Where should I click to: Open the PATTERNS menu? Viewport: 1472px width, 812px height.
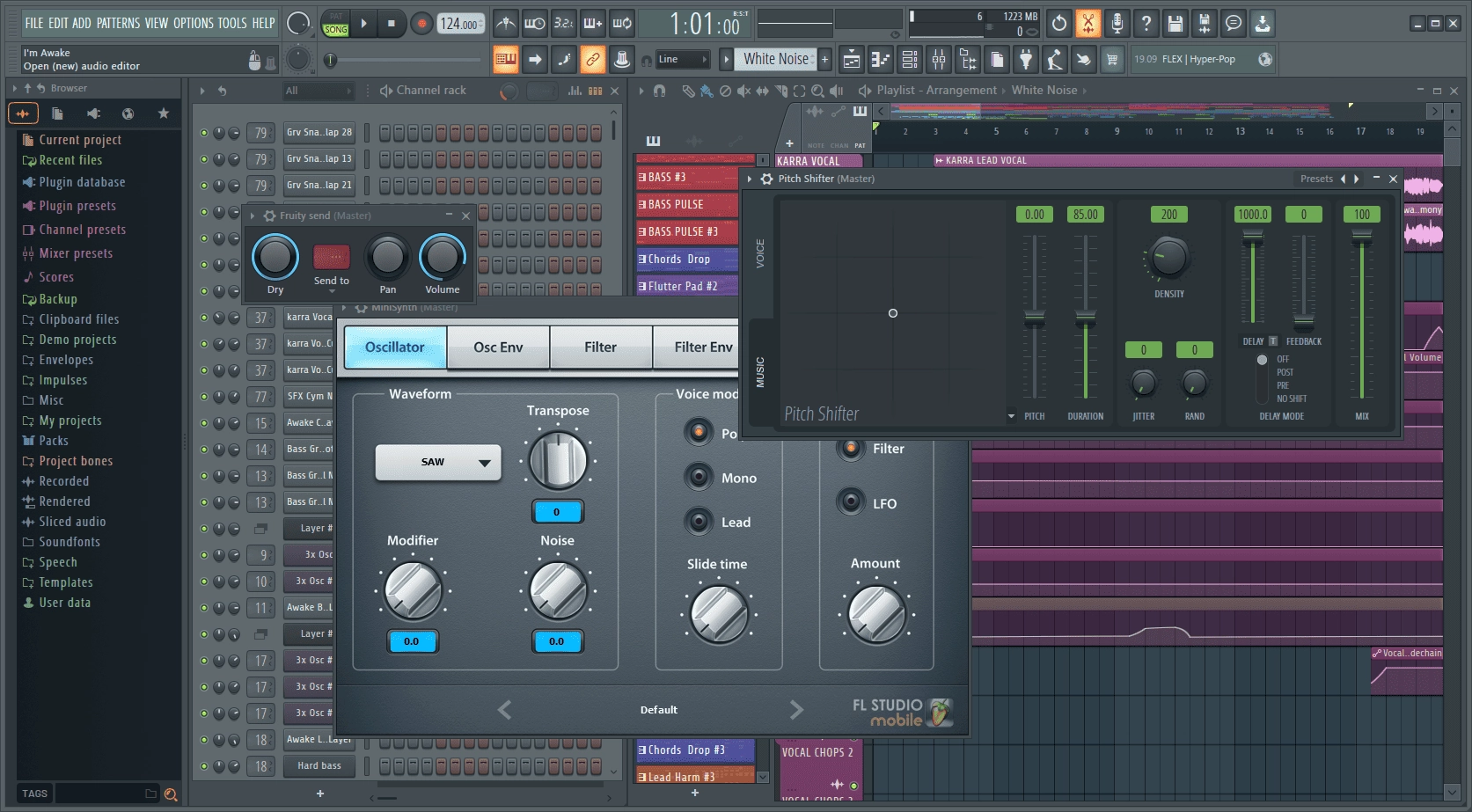coord(118,24)
